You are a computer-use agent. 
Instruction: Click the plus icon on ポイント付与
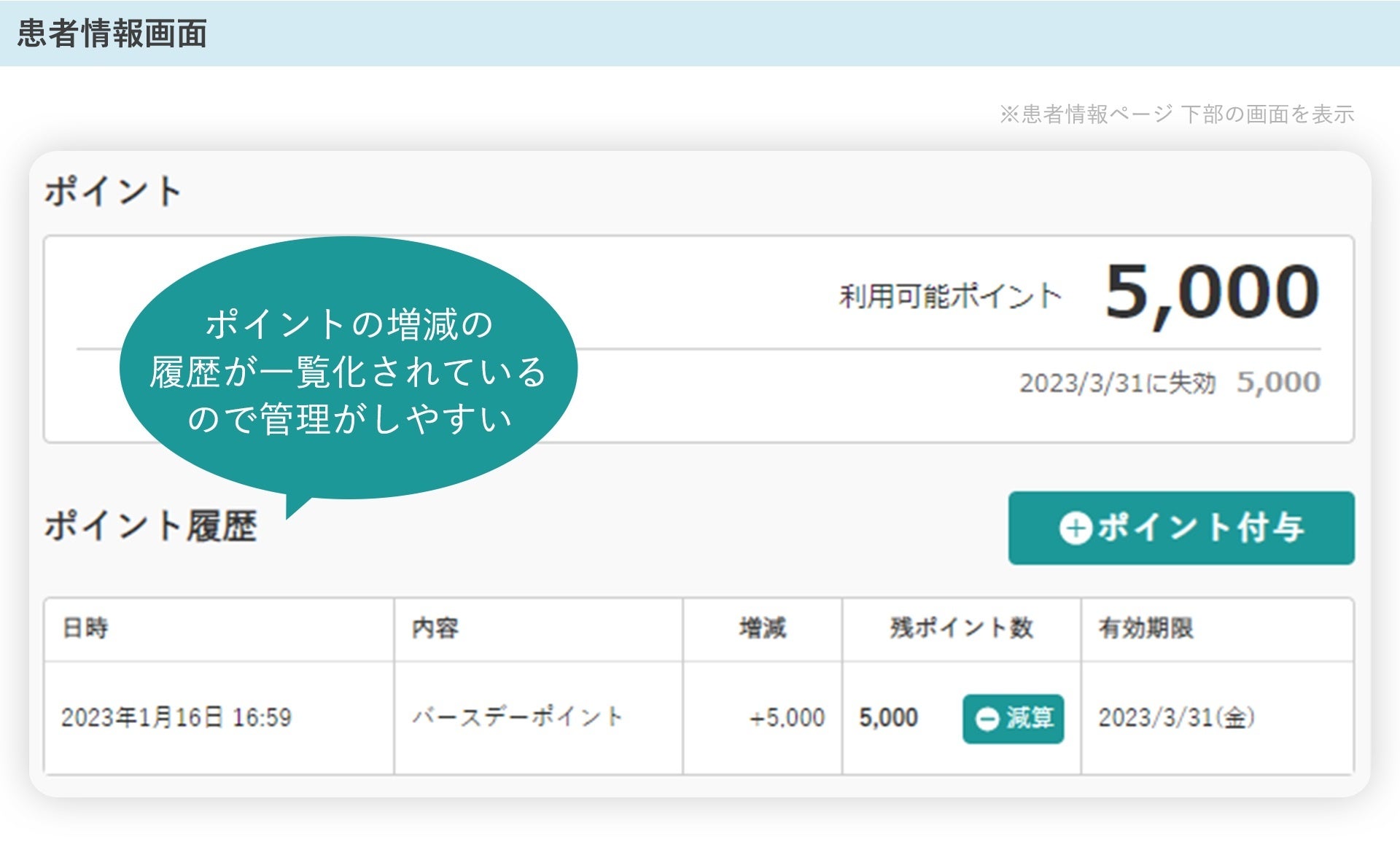[1075, 528]
